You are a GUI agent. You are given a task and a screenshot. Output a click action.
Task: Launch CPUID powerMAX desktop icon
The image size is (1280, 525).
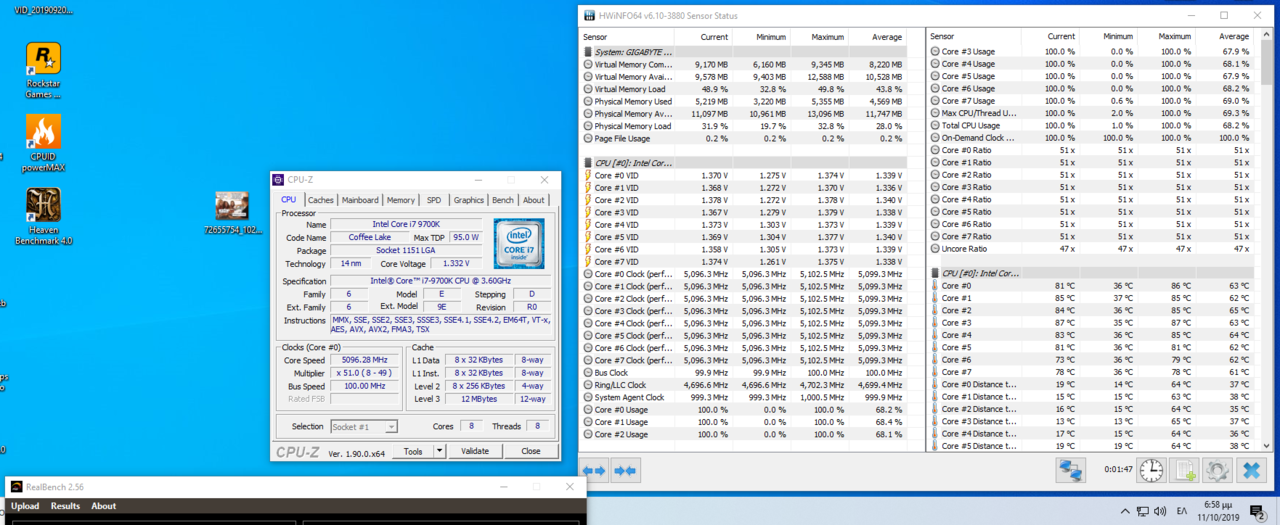[43, 144]
